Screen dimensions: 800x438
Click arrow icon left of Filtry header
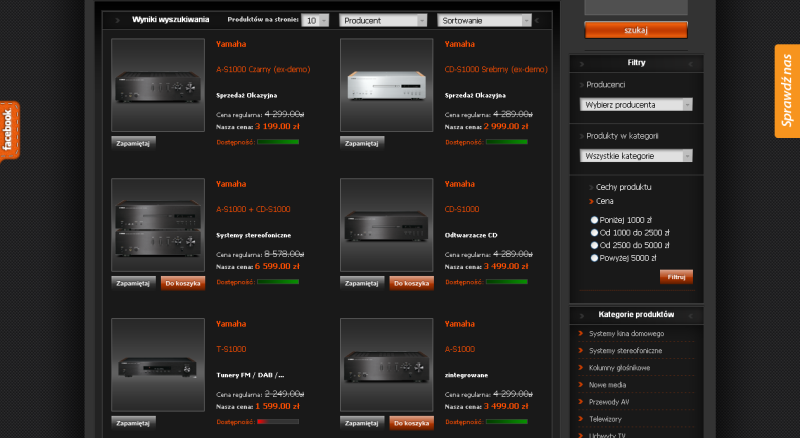[x=582, y=64]
